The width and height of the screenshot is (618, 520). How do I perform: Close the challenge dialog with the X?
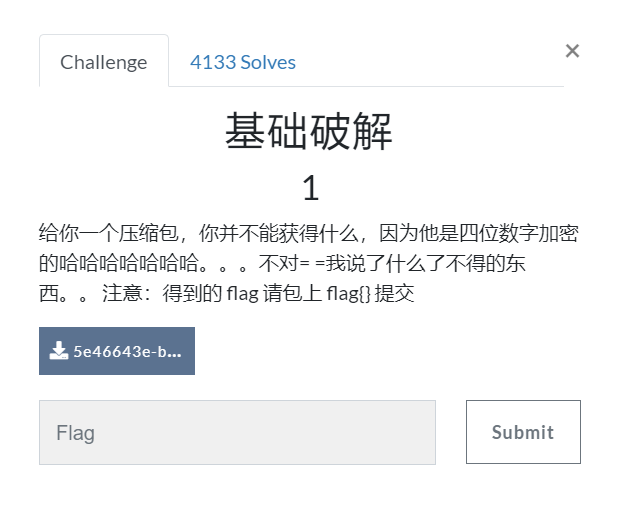[x=572, y=51]
